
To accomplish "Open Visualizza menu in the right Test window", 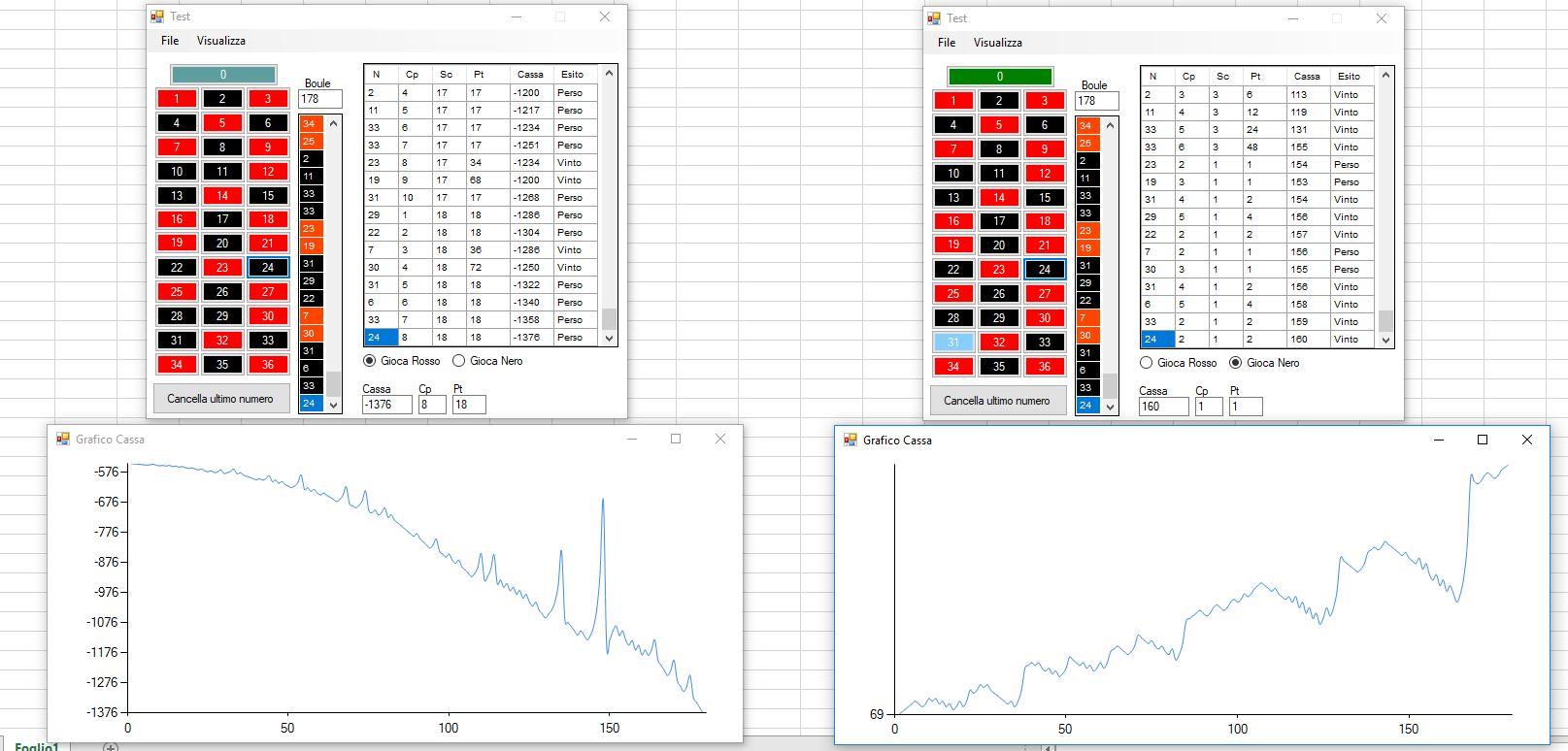I will pyautogui.click(x=997, y=43).
